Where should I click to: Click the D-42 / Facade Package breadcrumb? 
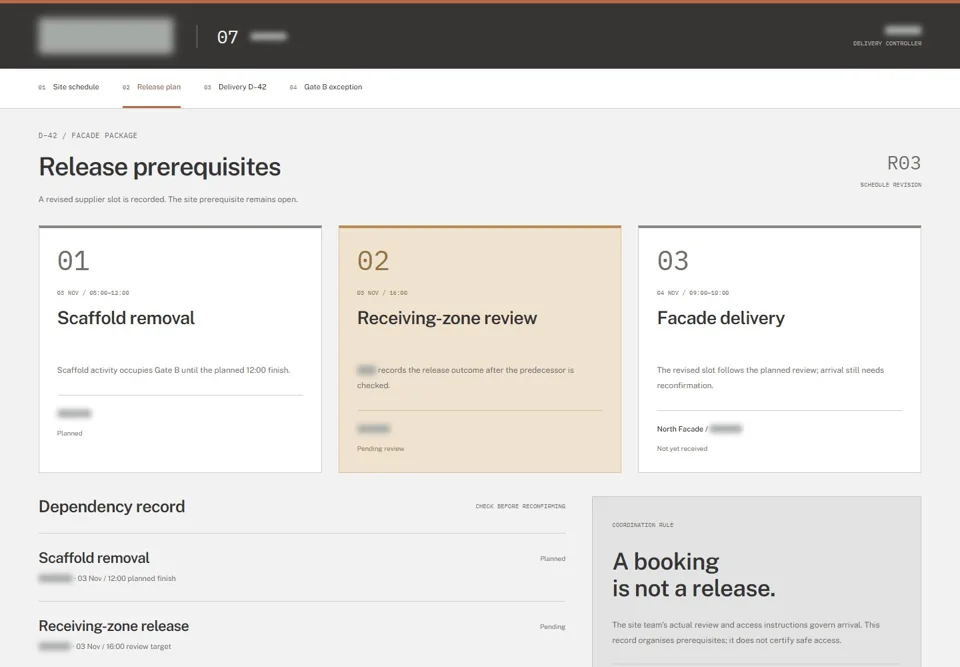click(88, 135)
